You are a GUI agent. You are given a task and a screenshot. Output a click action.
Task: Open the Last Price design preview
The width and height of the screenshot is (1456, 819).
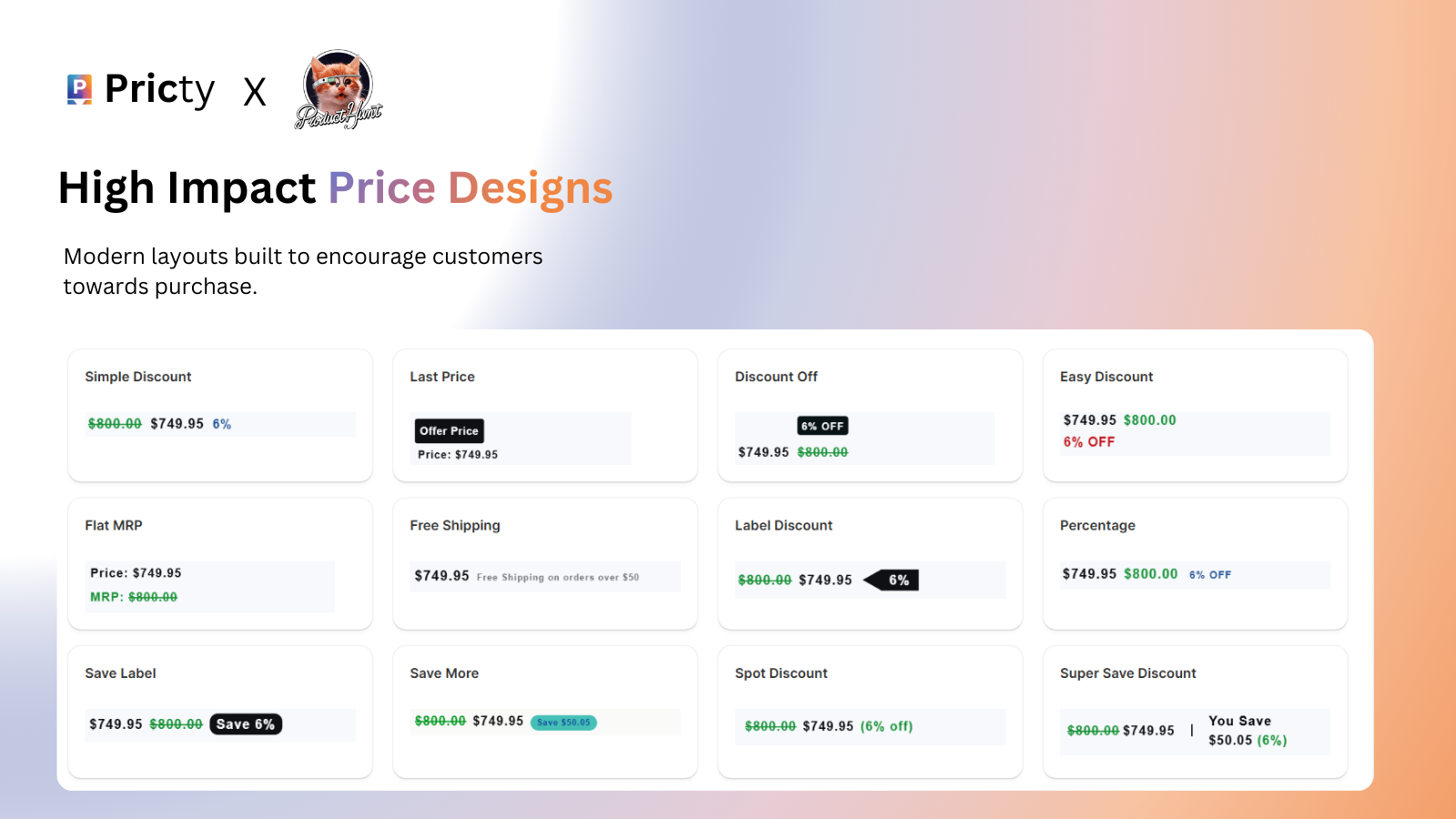544,415
